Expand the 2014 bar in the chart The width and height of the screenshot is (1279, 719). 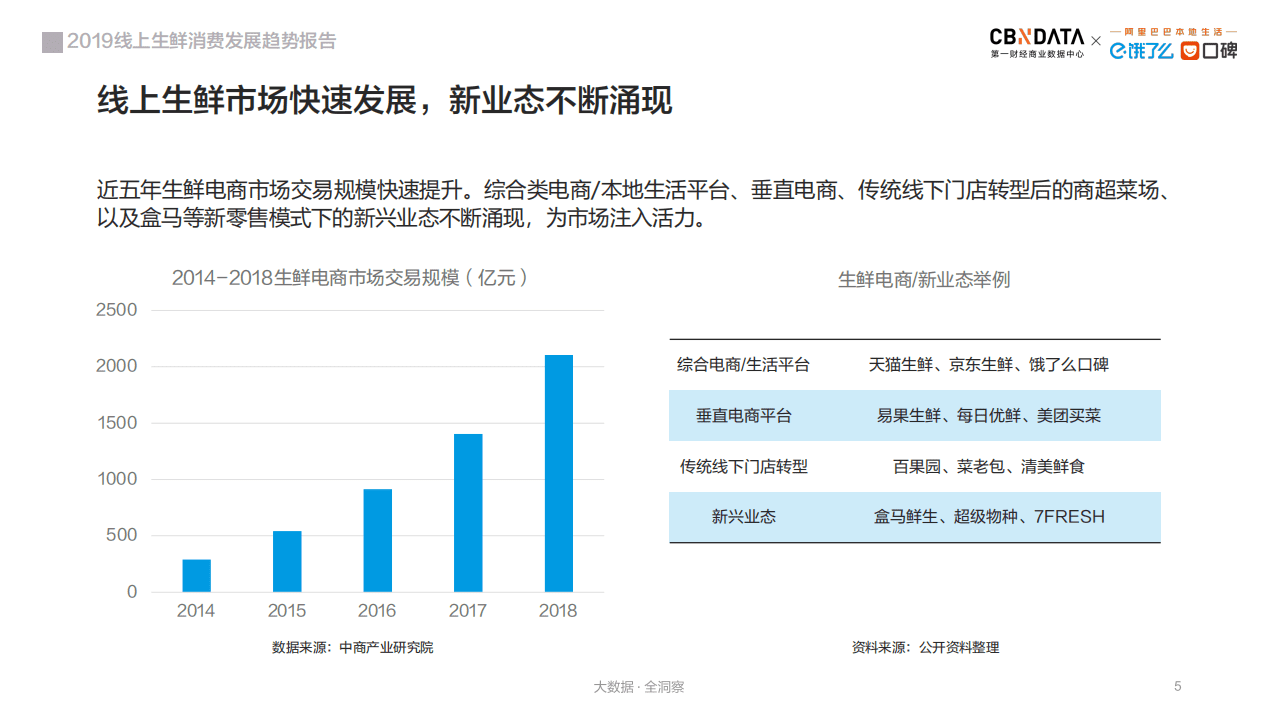pyautogui.click(x=196, y=575)
